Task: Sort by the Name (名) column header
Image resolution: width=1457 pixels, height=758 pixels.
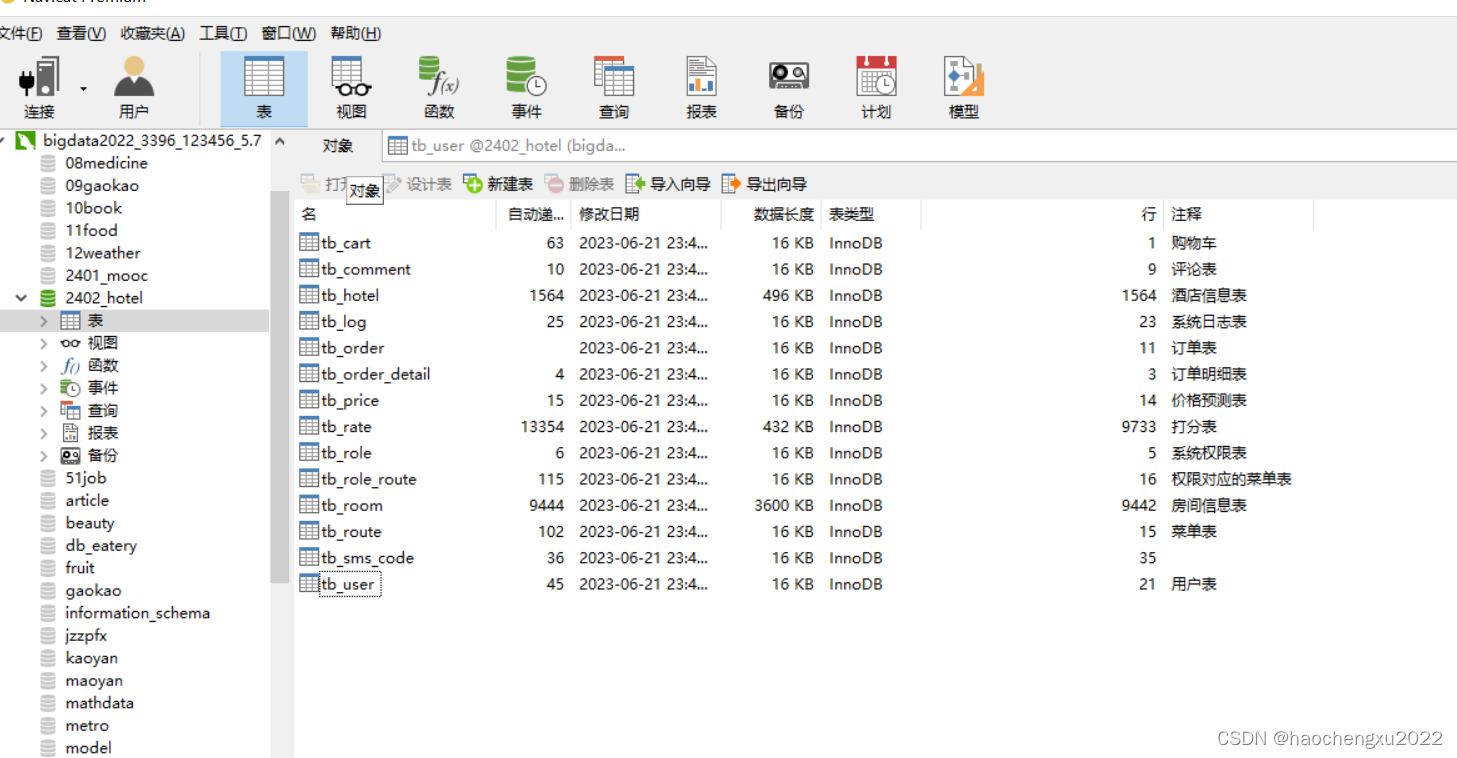Action: click(x=396, y=214)
